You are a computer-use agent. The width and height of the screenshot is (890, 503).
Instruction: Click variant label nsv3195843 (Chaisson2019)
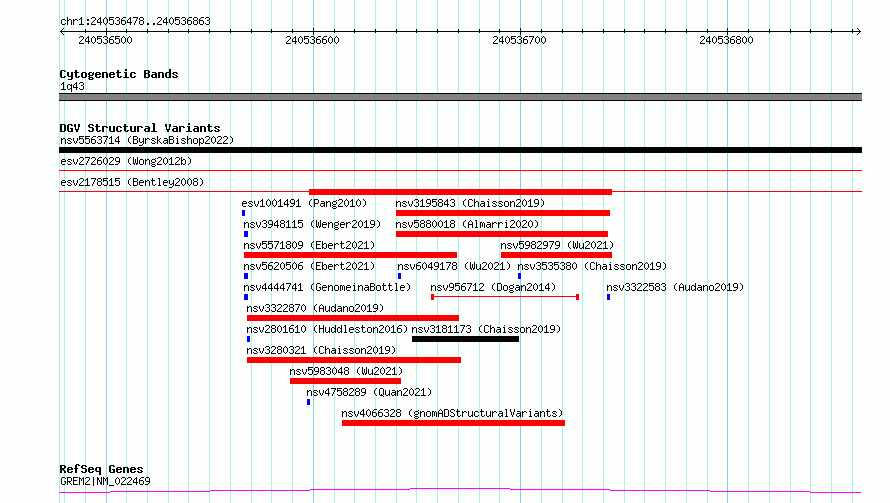(470, 203)
